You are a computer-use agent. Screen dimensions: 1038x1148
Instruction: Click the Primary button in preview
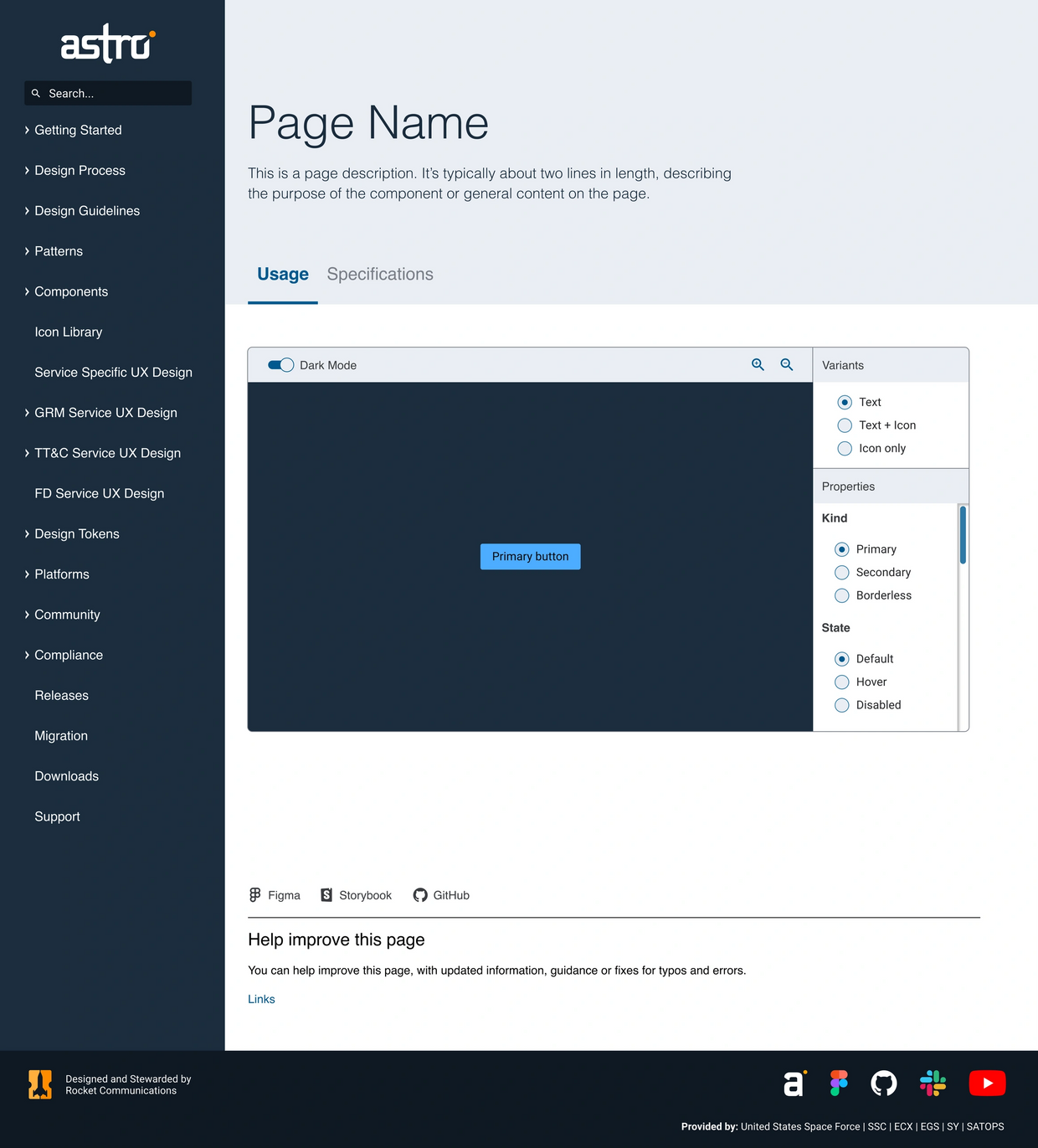coord(530,557)
